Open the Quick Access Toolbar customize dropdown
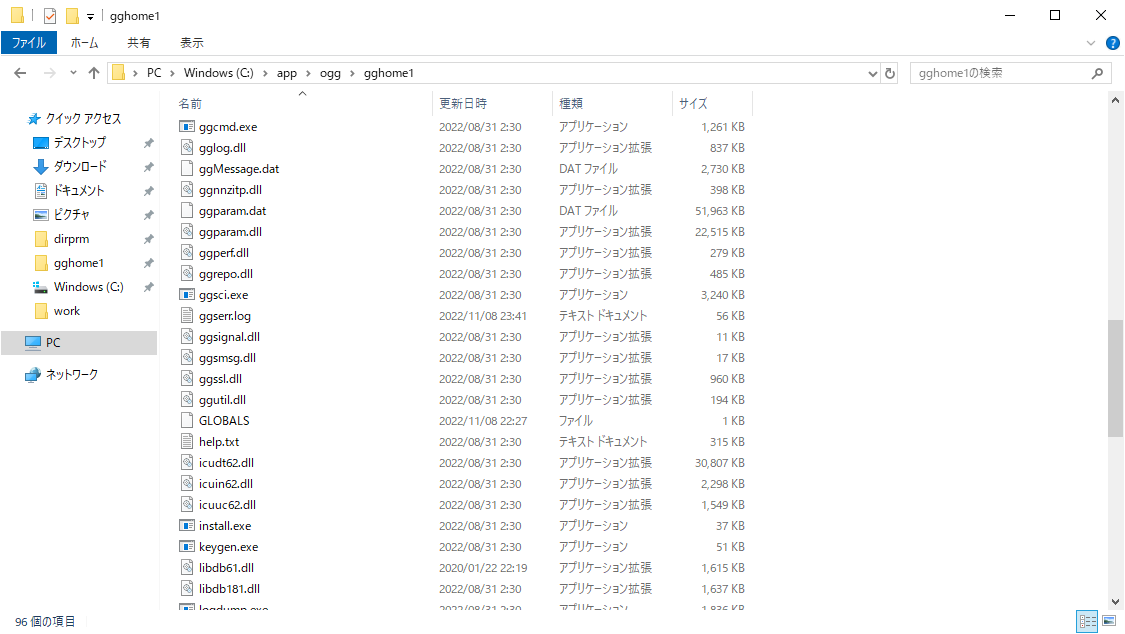Viewport: 1125px width, 634px height. click(90, 16)
